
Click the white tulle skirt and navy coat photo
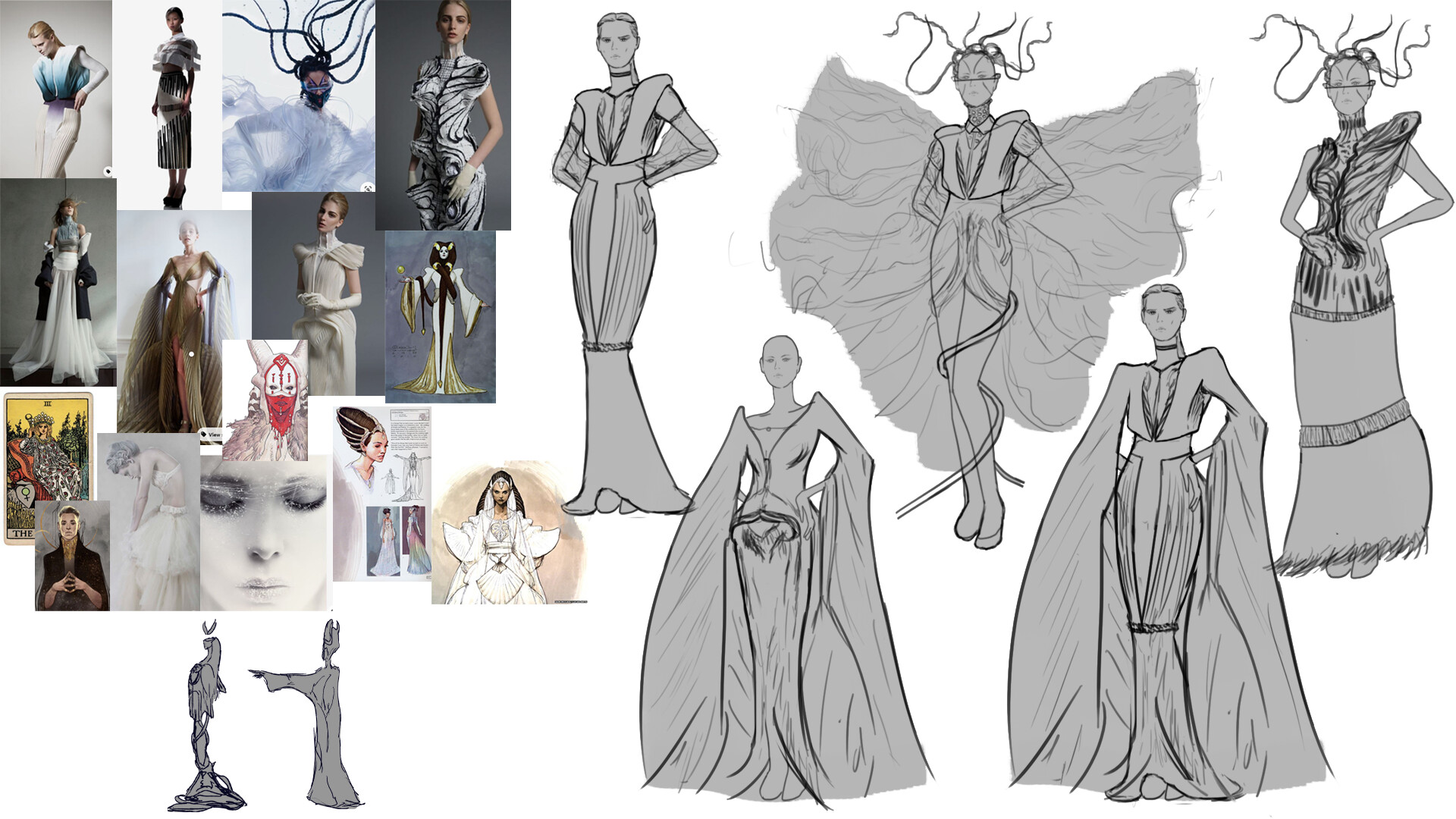click(57, 282)
